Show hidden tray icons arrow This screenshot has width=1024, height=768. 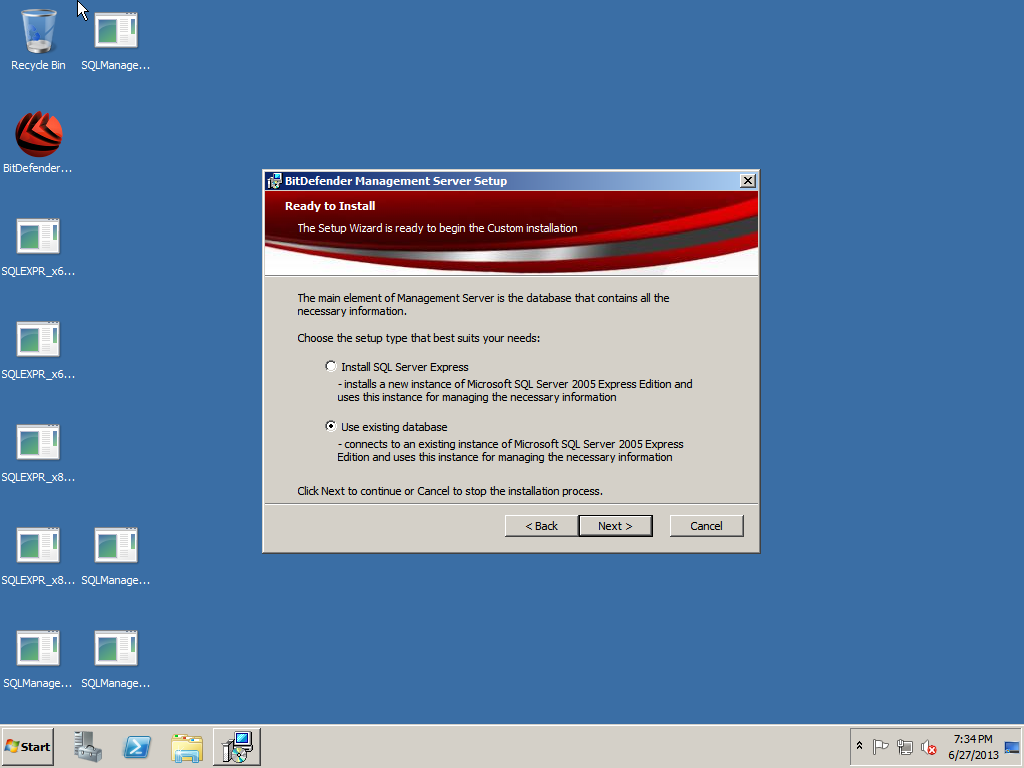(859, 746)
